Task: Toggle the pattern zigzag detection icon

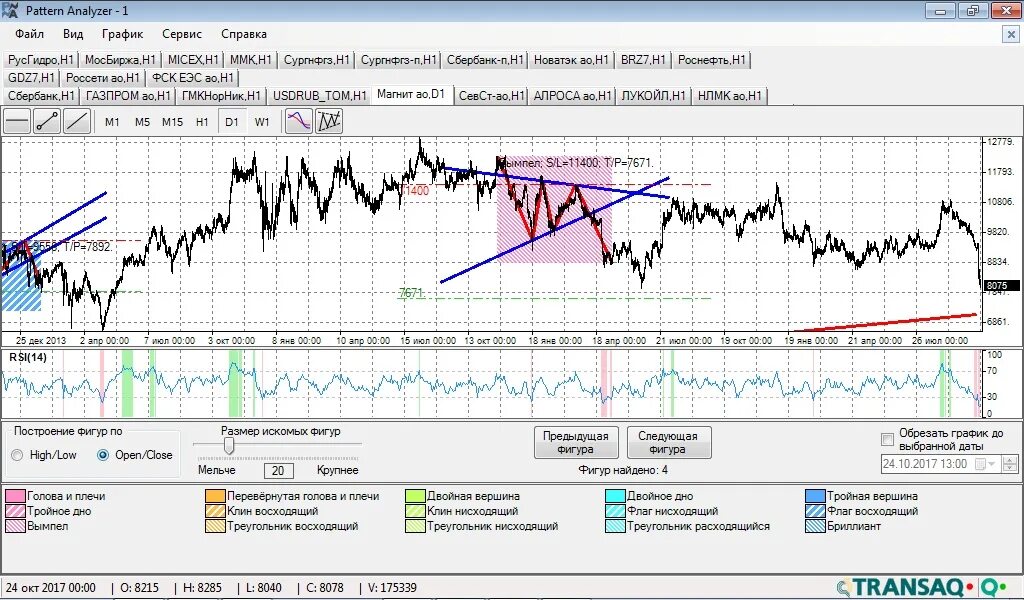Action: 328,121
